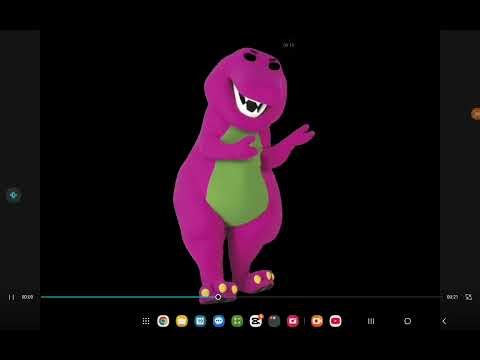Toggle the fullscreen view icon
This screenshot has height=360, width=480.
coord(468,297)
